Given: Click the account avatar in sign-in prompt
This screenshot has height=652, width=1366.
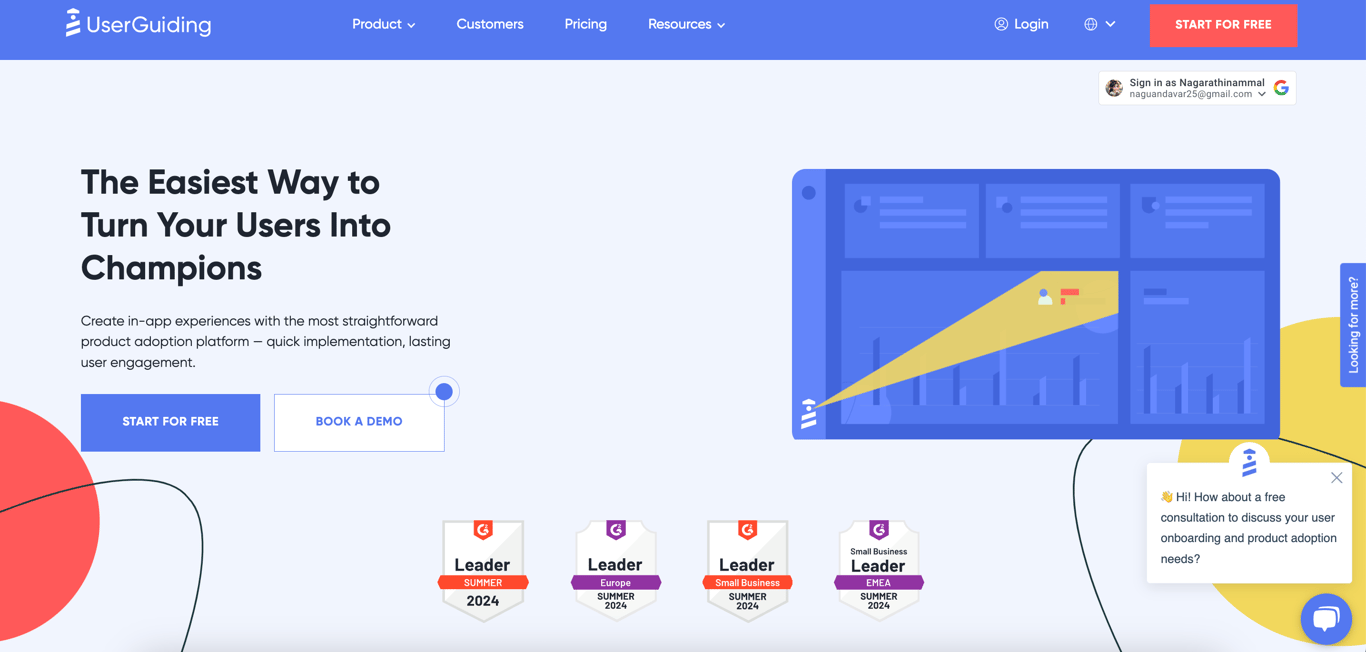Looking at the screenshot, I should [1114, 88].
